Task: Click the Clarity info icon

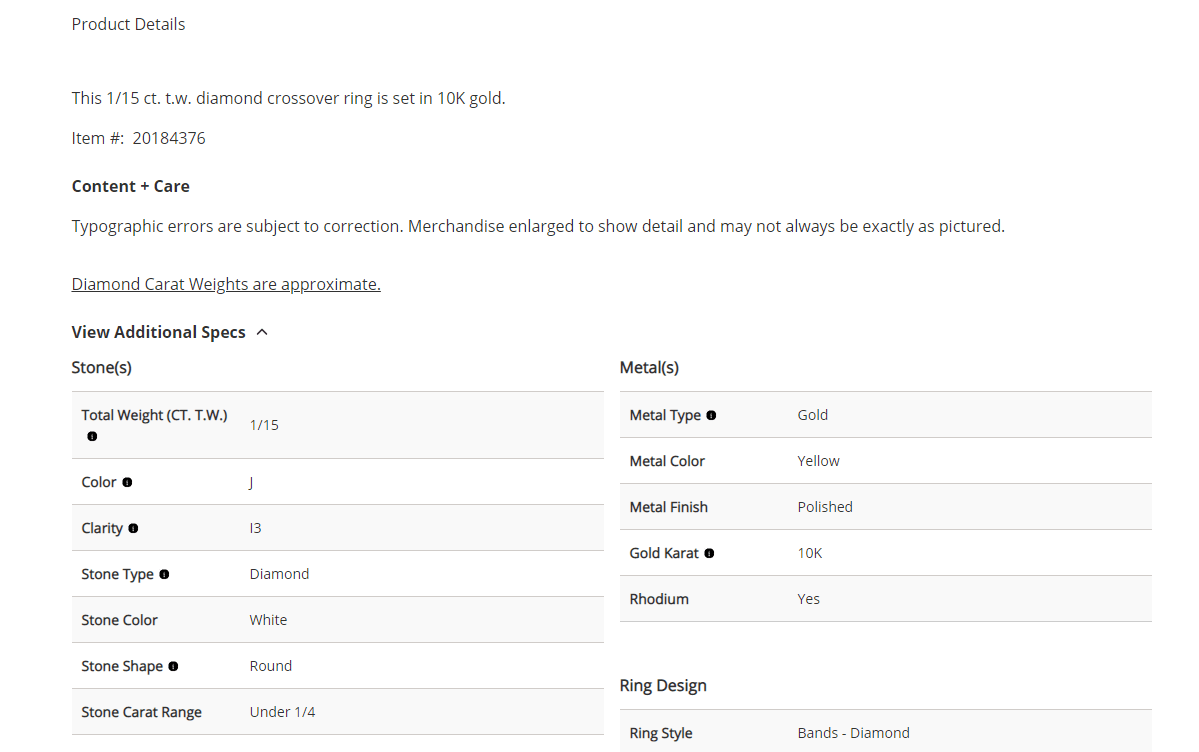Action: click(133, 528)
